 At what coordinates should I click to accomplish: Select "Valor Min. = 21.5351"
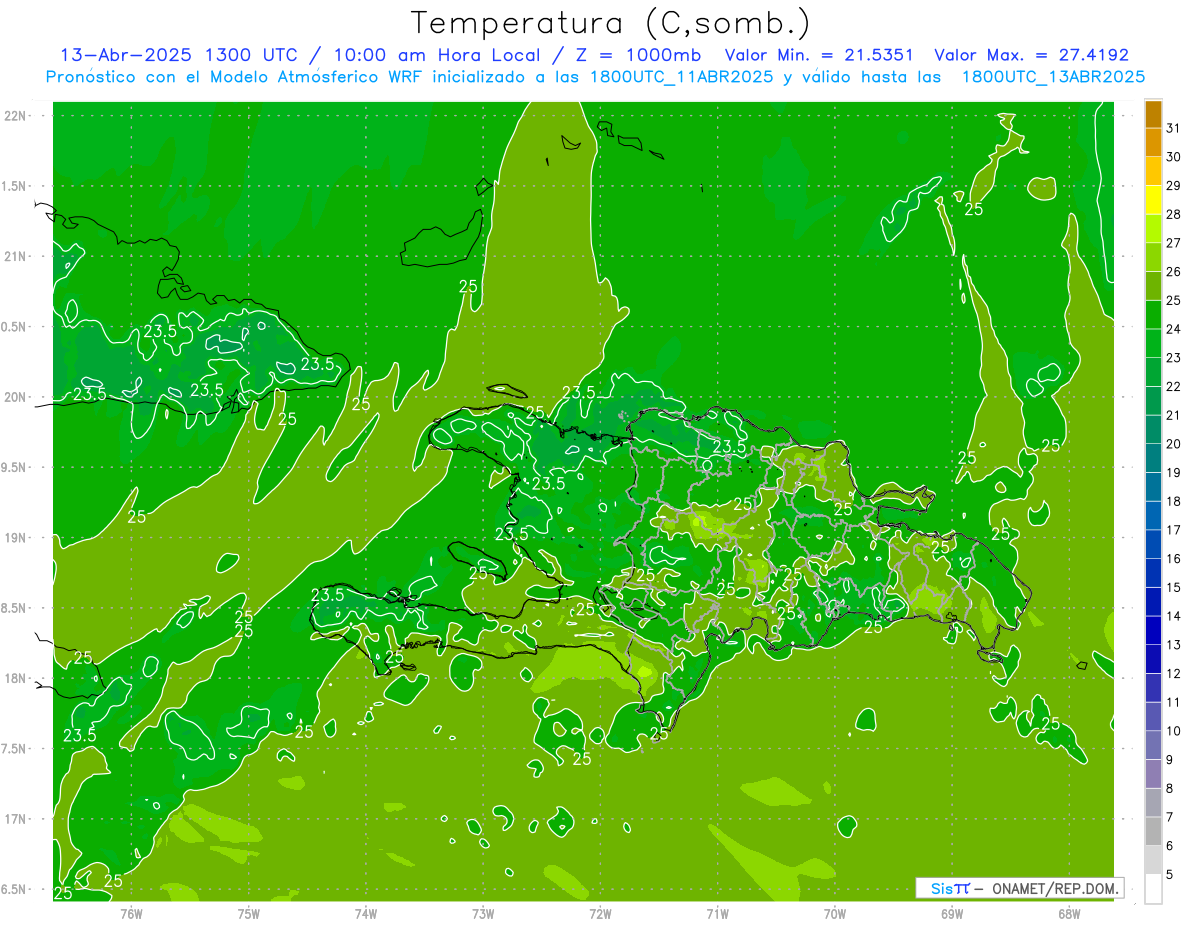(x=819, y=55)
